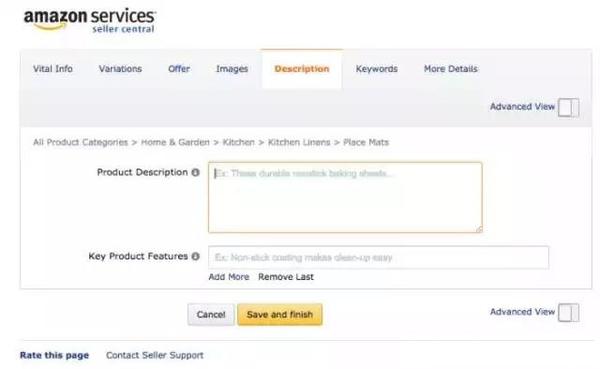This screenshot has height=369, width=600.
Task: Go to the Offer tab
Action: 179,69
